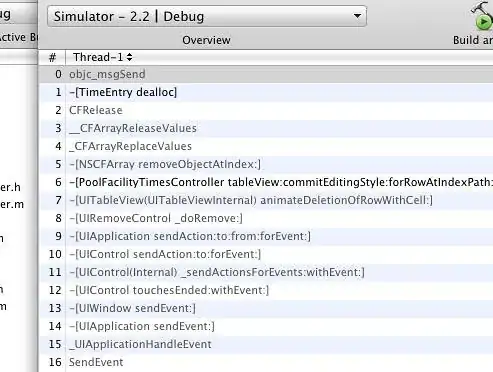Select NSCFArray removeObjectAtIndex: frame

(266, 164)
